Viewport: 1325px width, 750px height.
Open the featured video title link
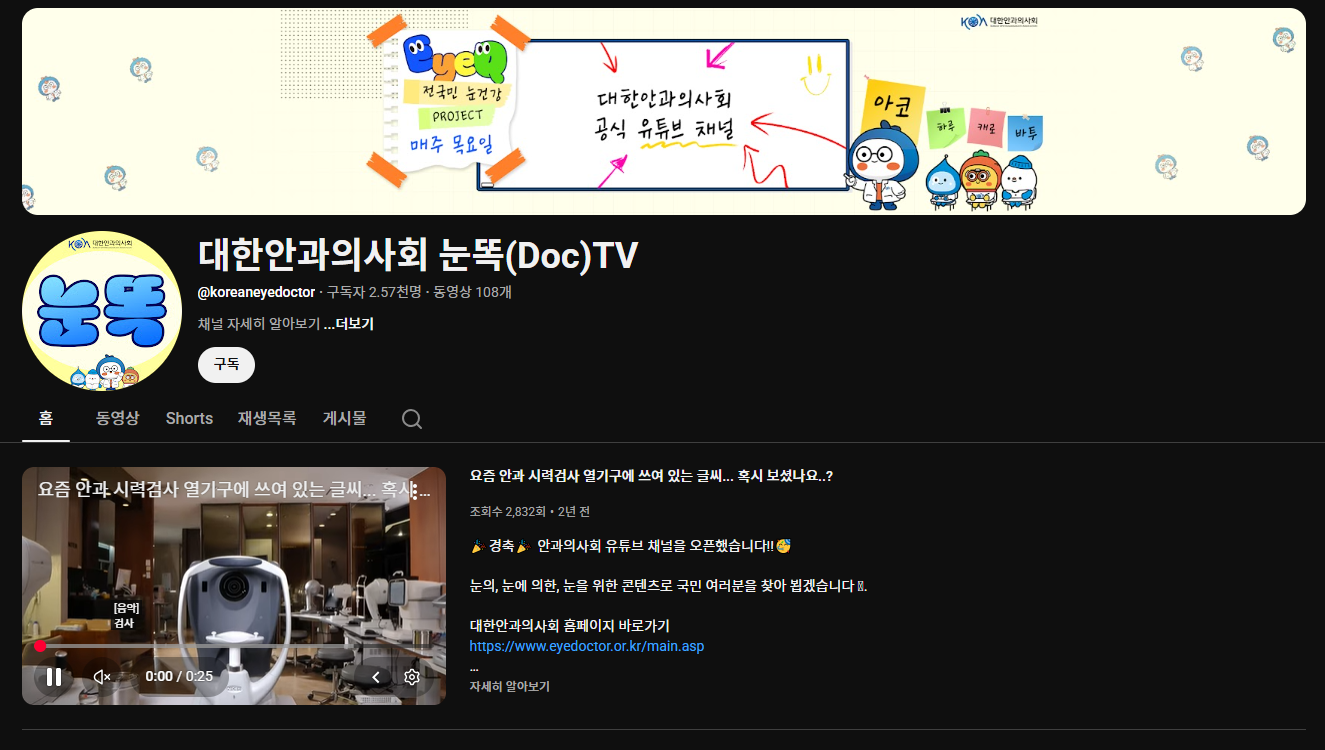[x=651, y=476]
